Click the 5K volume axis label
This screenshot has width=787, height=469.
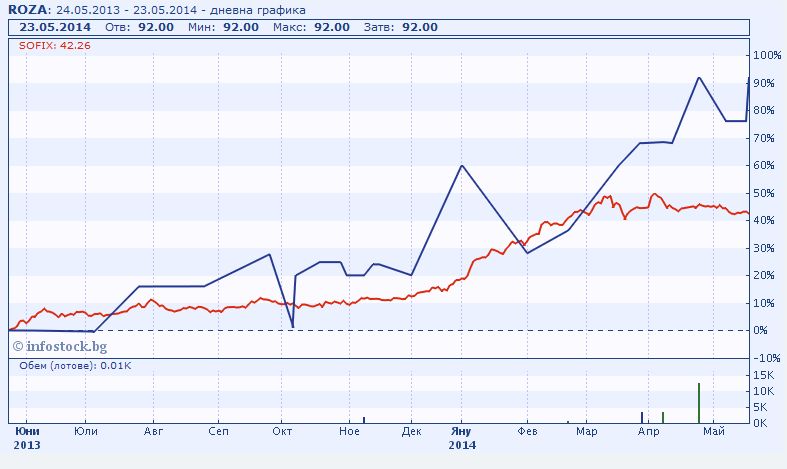click(x=761, y=407)
